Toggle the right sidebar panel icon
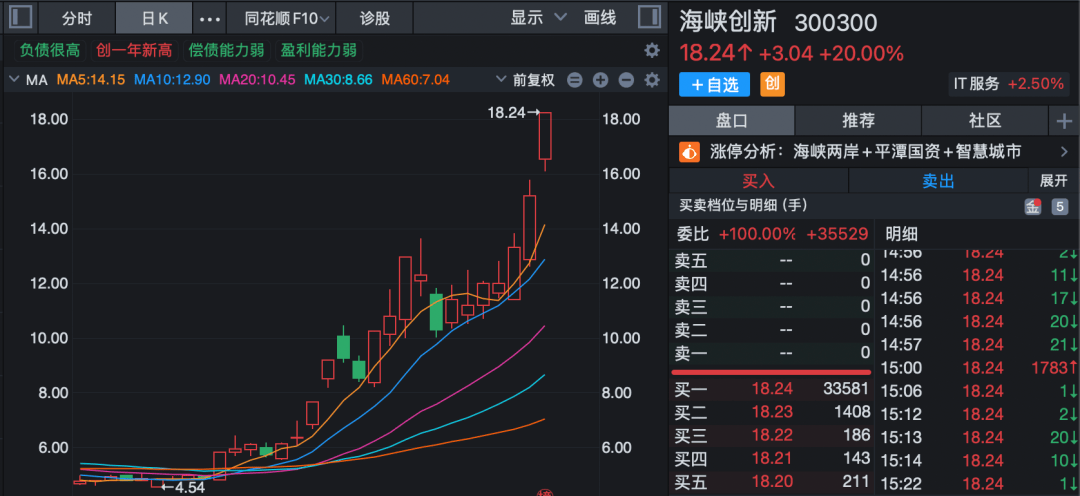This screenshot has width=1080, height=496. (x=649, y=17)
